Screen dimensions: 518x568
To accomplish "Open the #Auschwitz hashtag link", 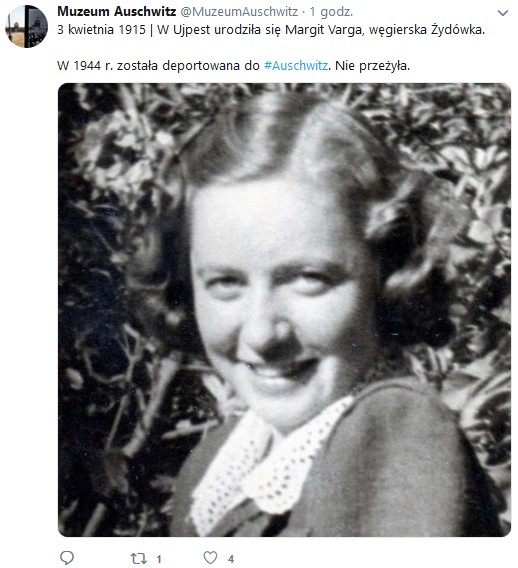I will (x=296, y=66).
